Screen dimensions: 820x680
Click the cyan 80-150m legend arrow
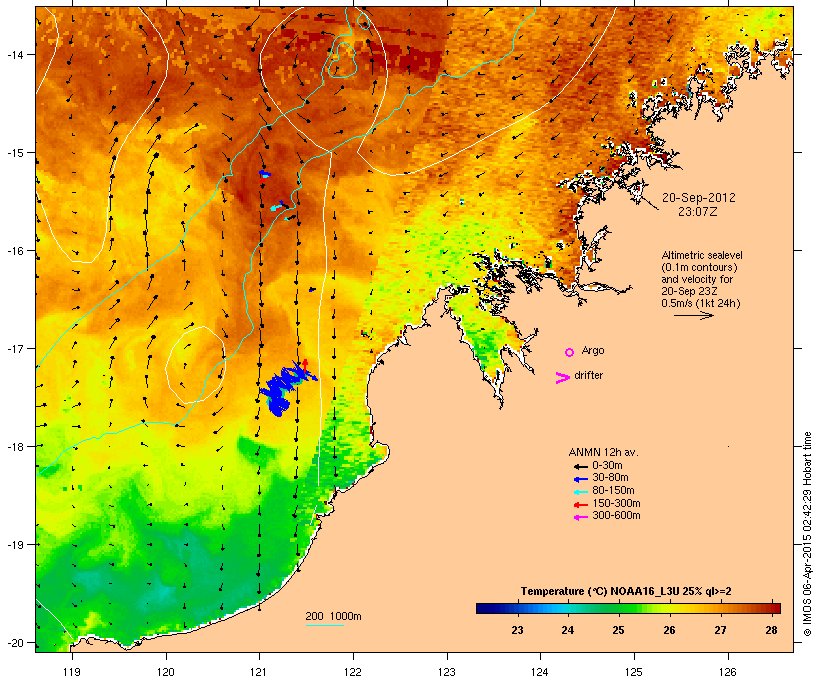click(580, 492)
